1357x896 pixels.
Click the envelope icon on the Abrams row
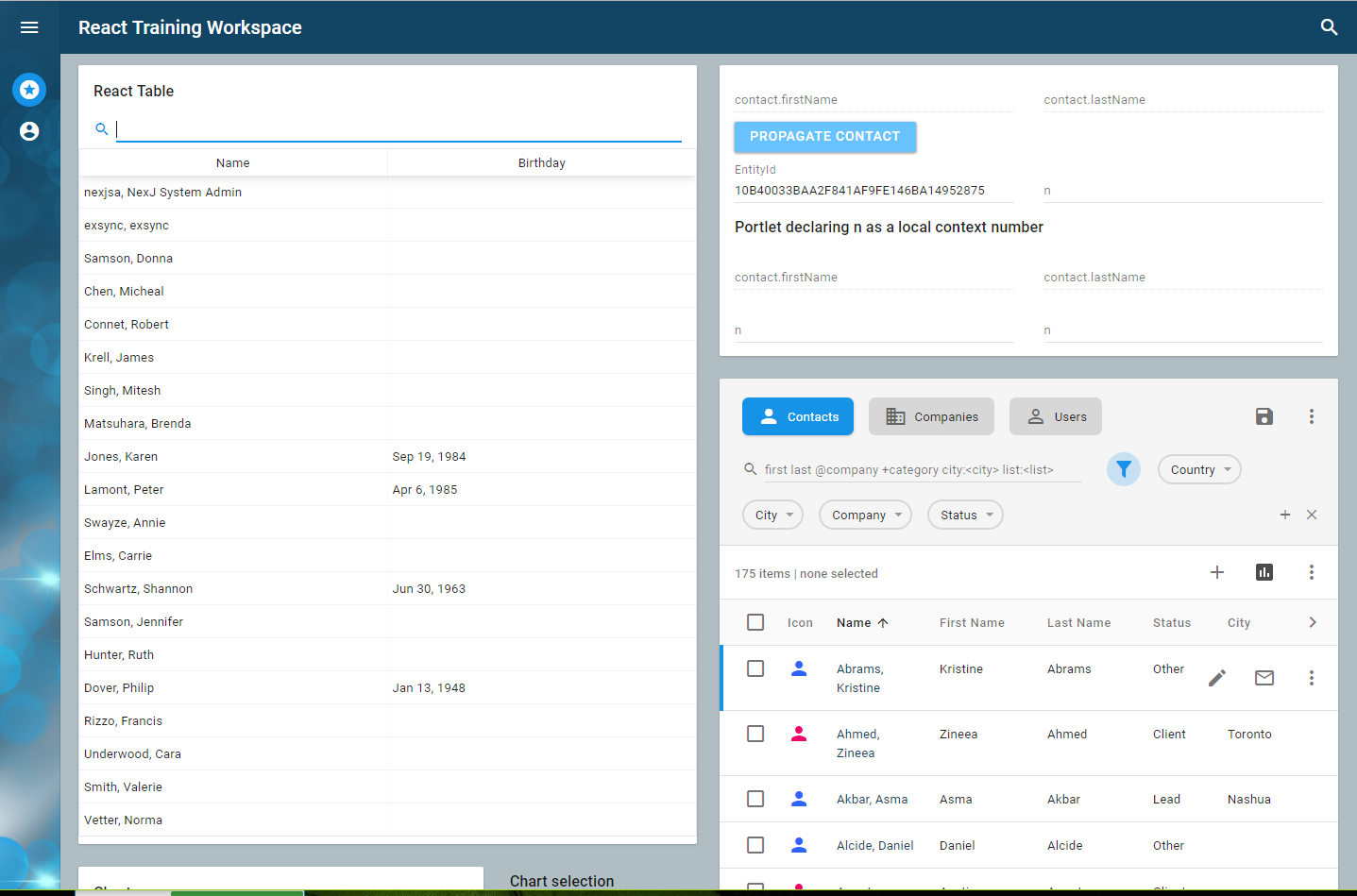tap(1264, 677)
